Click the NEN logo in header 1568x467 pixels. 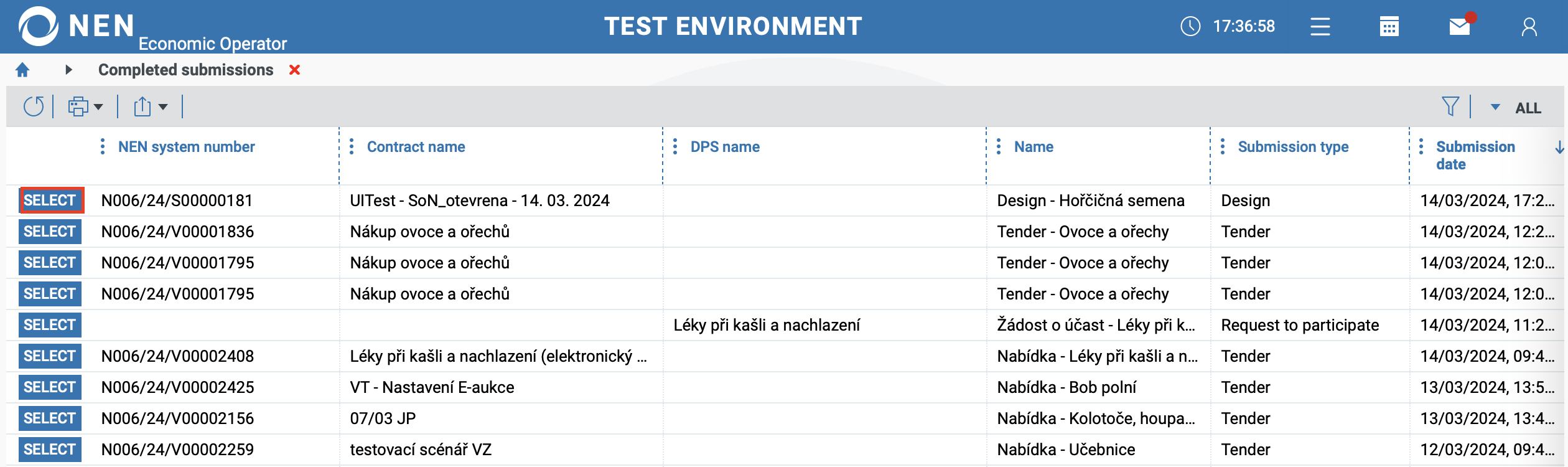39,26
